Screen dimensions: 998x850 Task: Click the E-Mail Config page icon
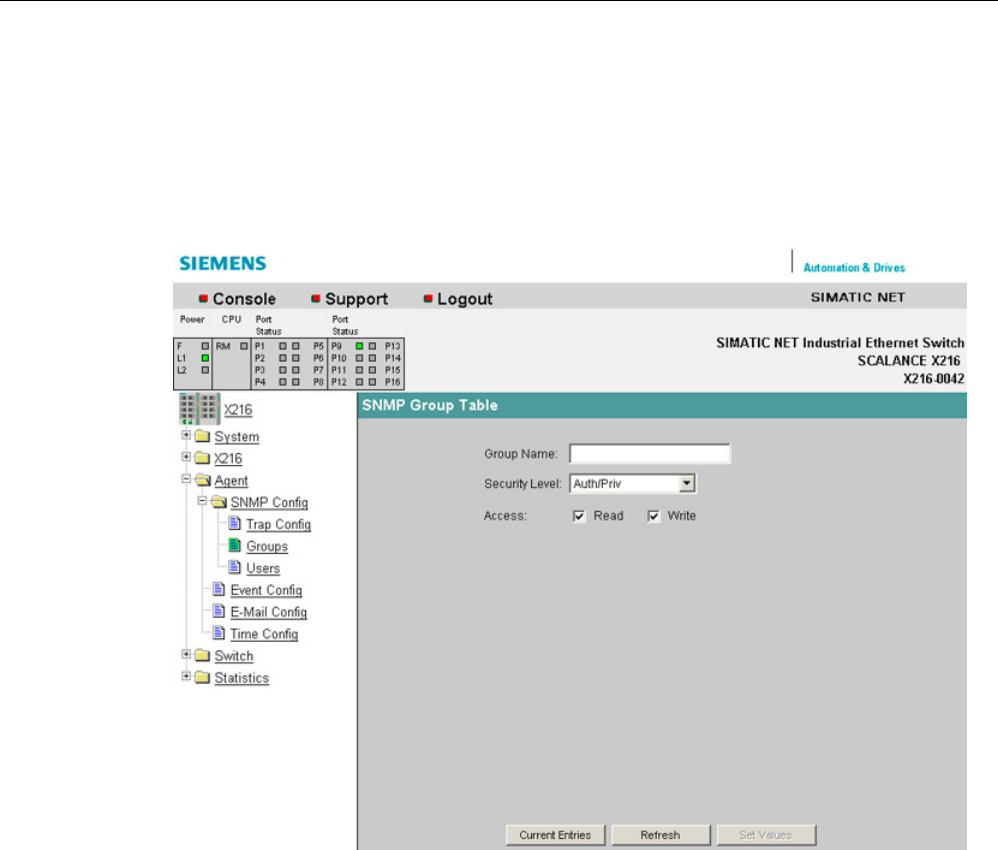pos(219,611)
